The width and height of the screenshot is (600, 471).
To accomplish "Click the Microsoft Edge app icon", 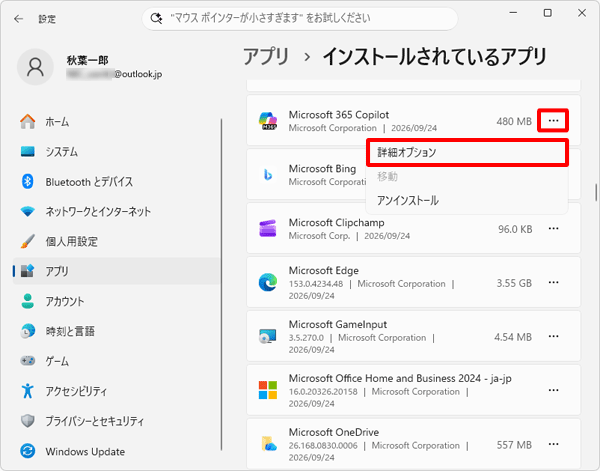I will click(268, 282).
